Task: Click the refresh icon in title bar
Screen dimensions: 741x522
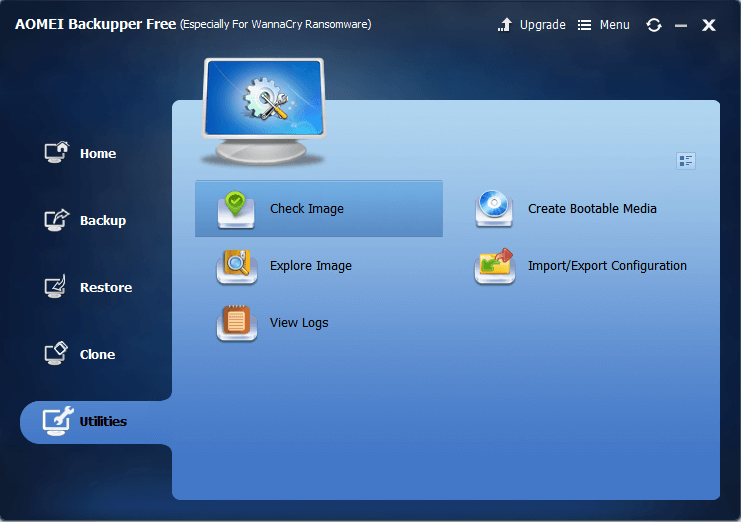Action: pyautogui.click(x=654, y=25)
